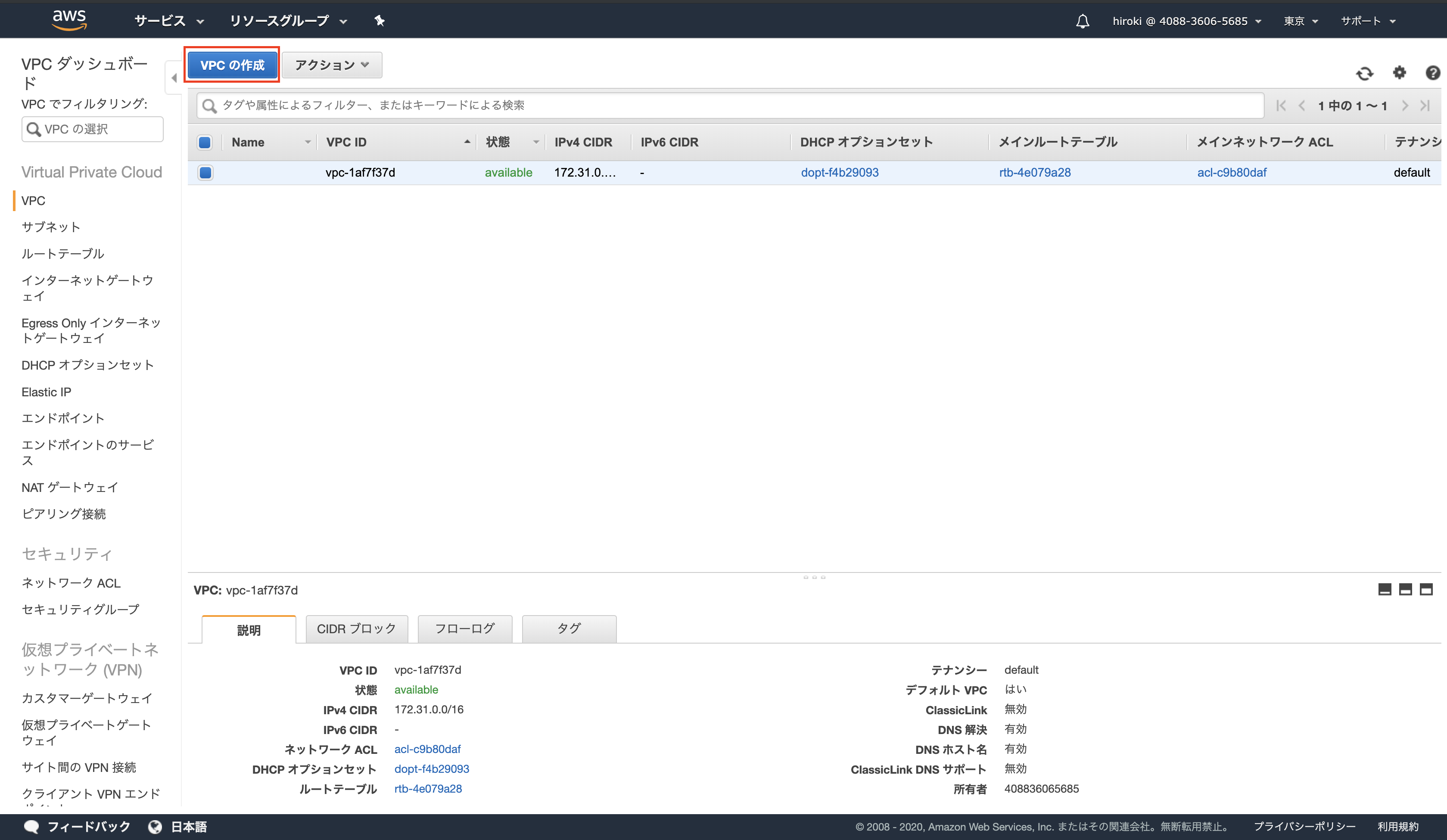This screenshot has height=840, width=1447.
Task: Open the dopt-f4b29093 DHCP options link
Action: 840,172
